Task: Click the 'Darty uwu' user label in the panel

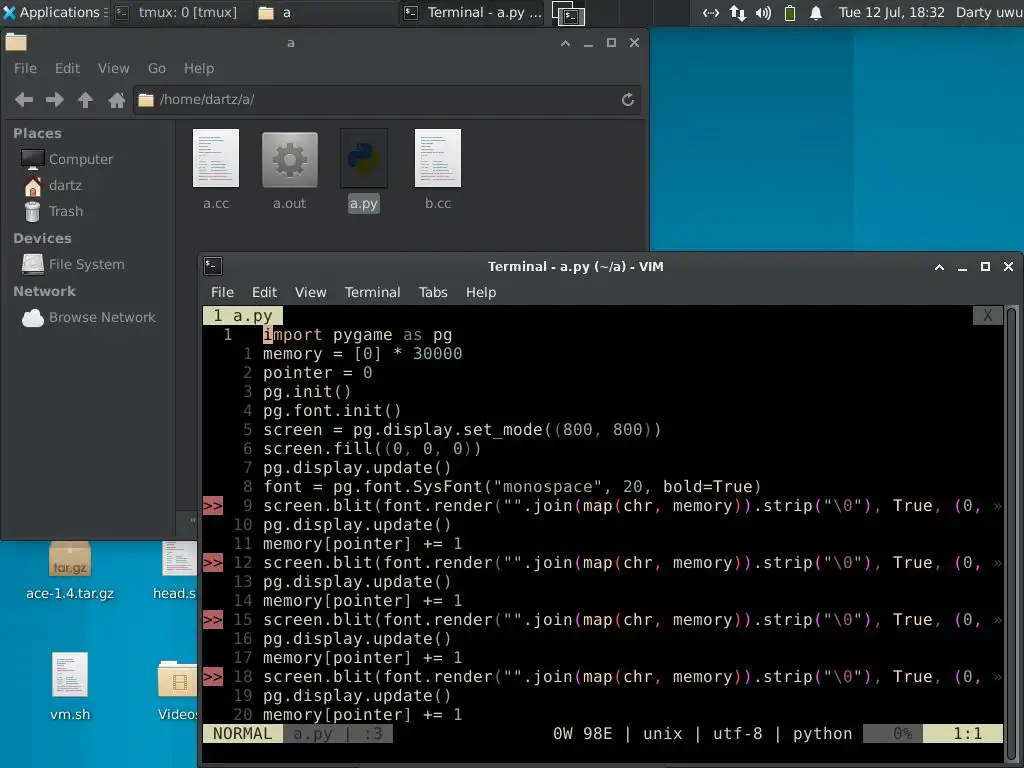Action: pyautogui.click(x=989, y=12)
